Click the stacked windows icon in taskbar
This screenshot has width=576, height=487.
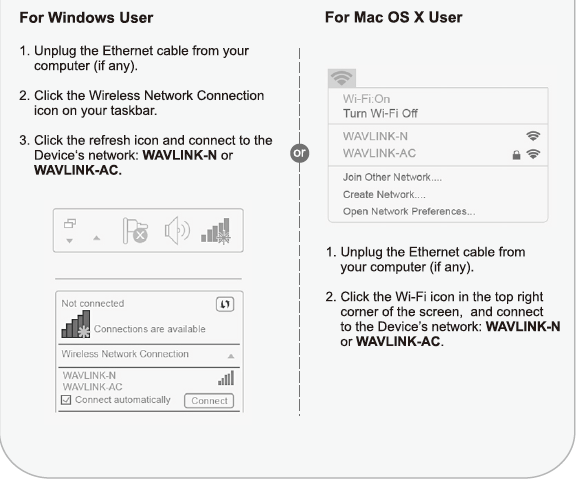point(70,223)
